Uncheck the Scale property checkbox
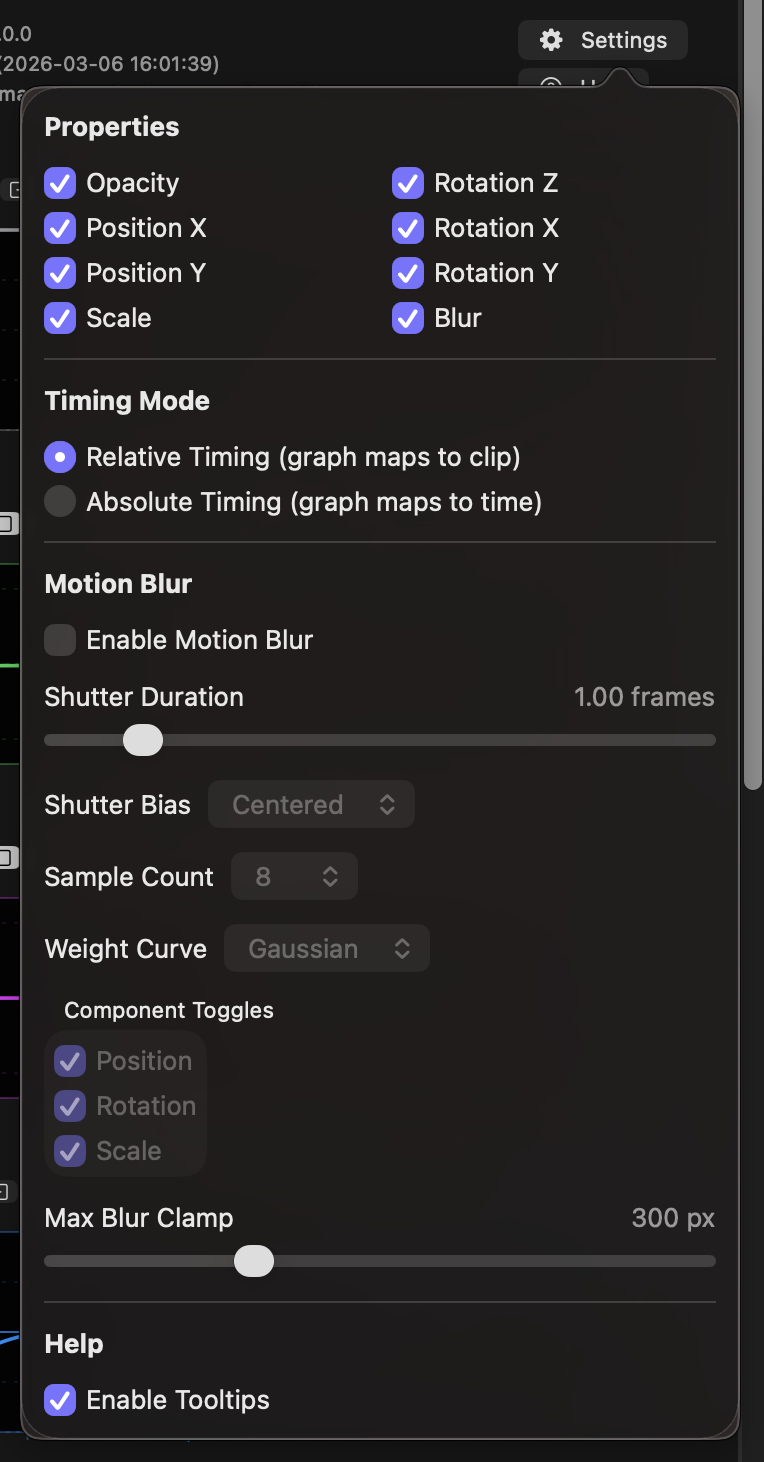 coord(60,318)
